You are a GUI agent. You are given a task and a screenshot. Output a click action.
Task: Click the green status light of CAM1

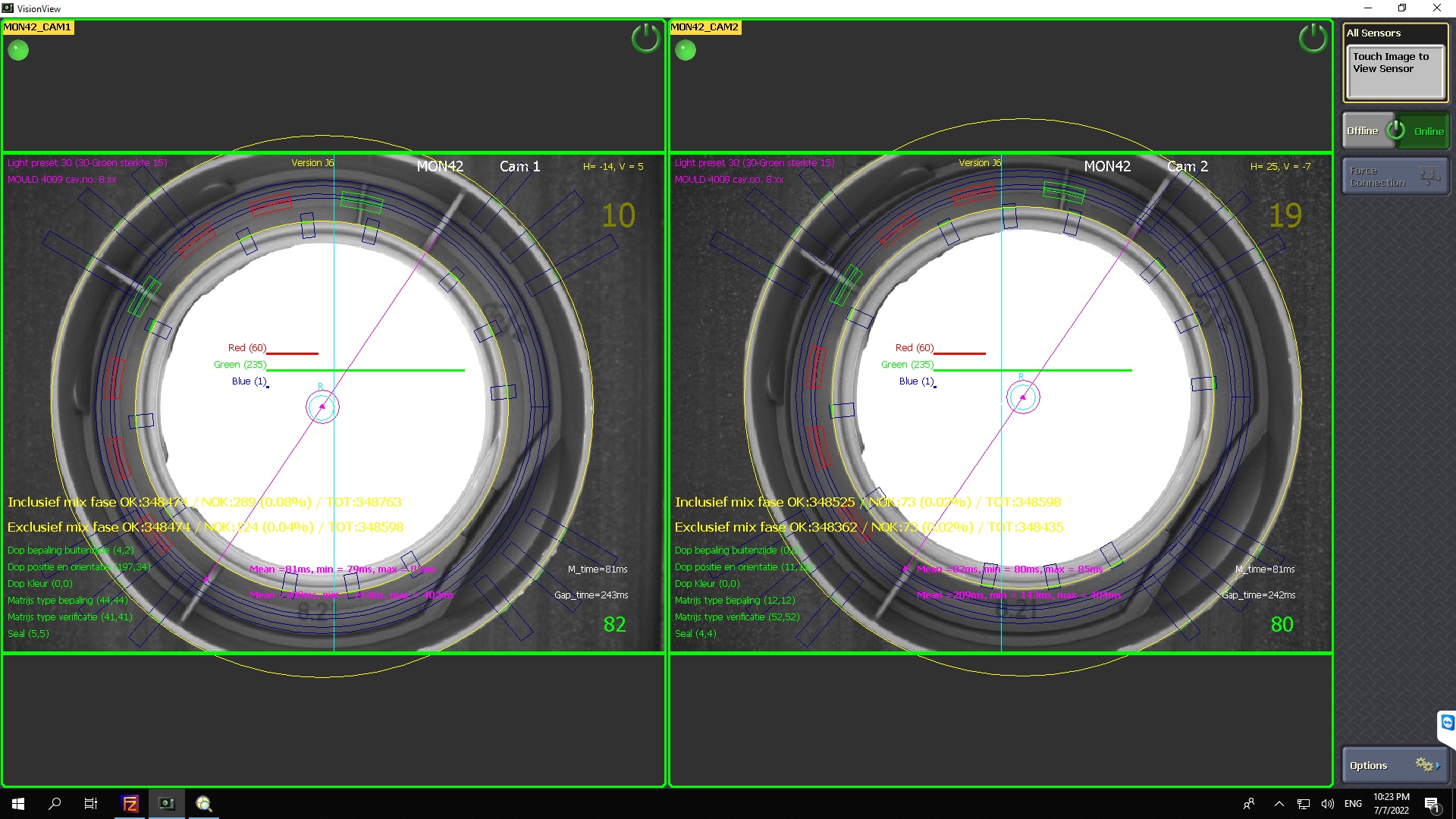click(x=18, y=51)
